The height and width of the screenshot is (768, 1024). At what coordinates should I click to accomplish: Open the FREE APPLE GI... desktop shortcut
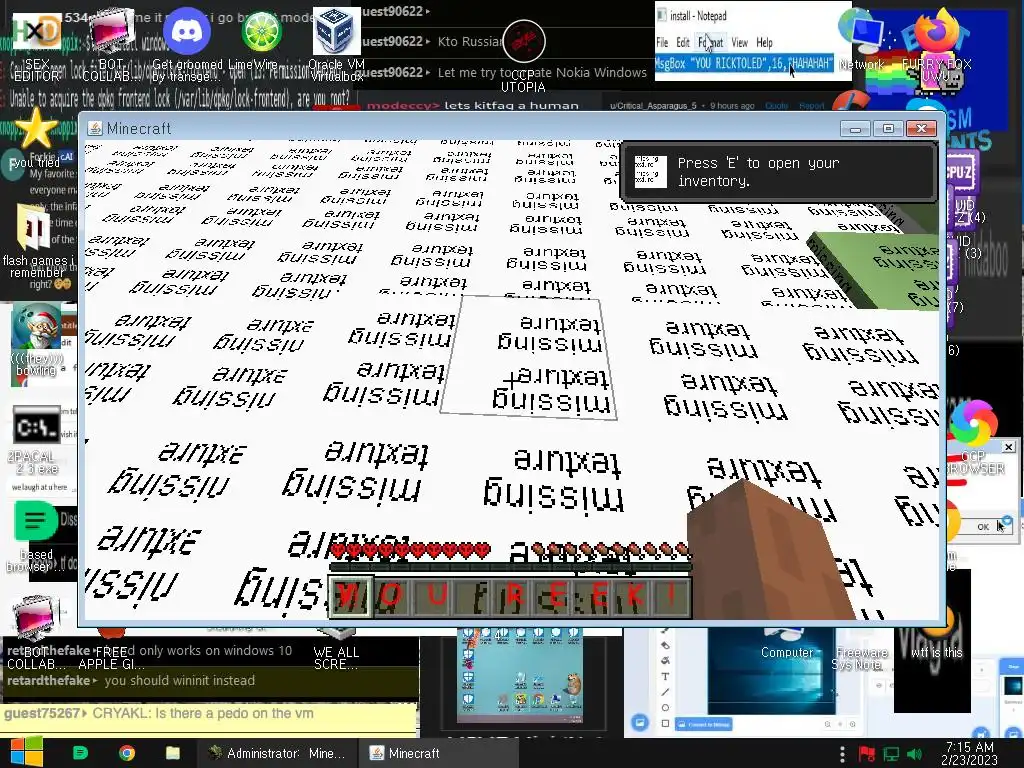(x=111, y=647)
